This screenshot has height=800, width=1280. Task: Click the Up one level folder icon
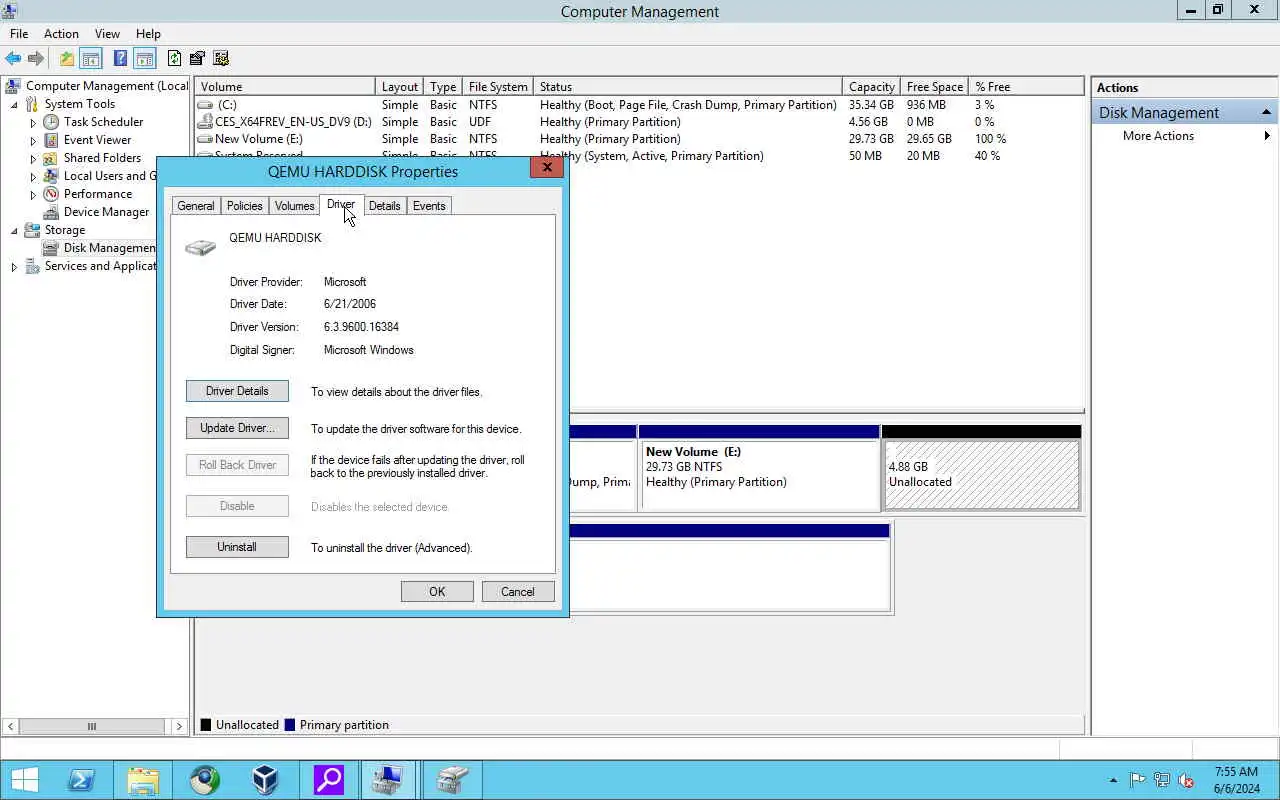[x=66, y=59]
